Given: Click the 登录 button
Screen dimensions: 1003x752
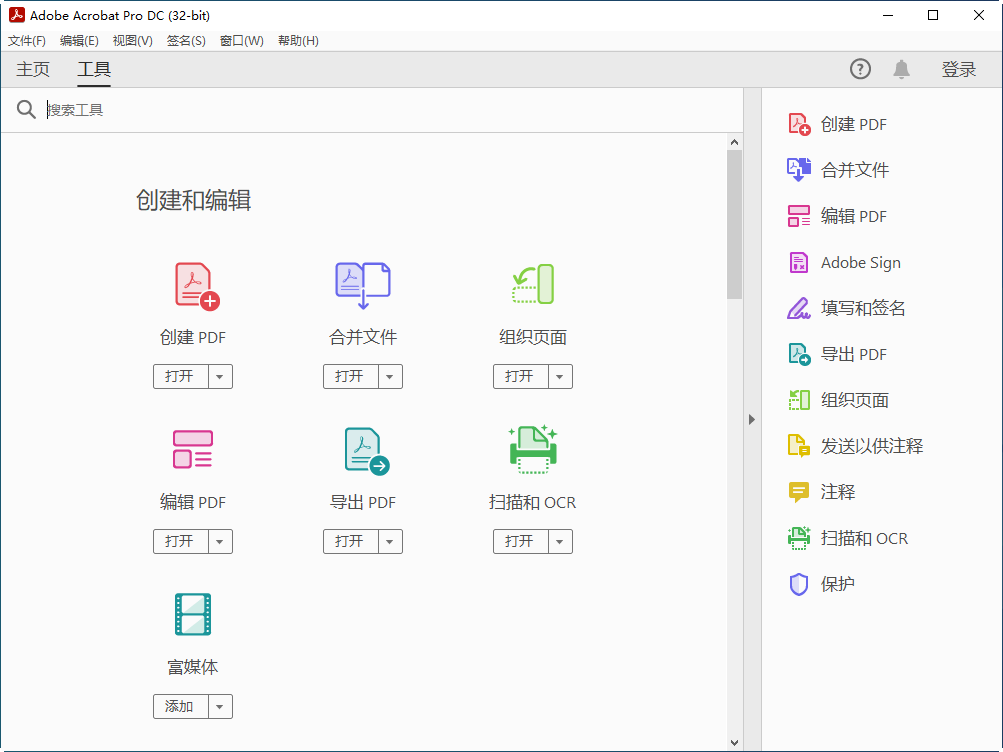Looking at the screenshot, I should [958, 69].
